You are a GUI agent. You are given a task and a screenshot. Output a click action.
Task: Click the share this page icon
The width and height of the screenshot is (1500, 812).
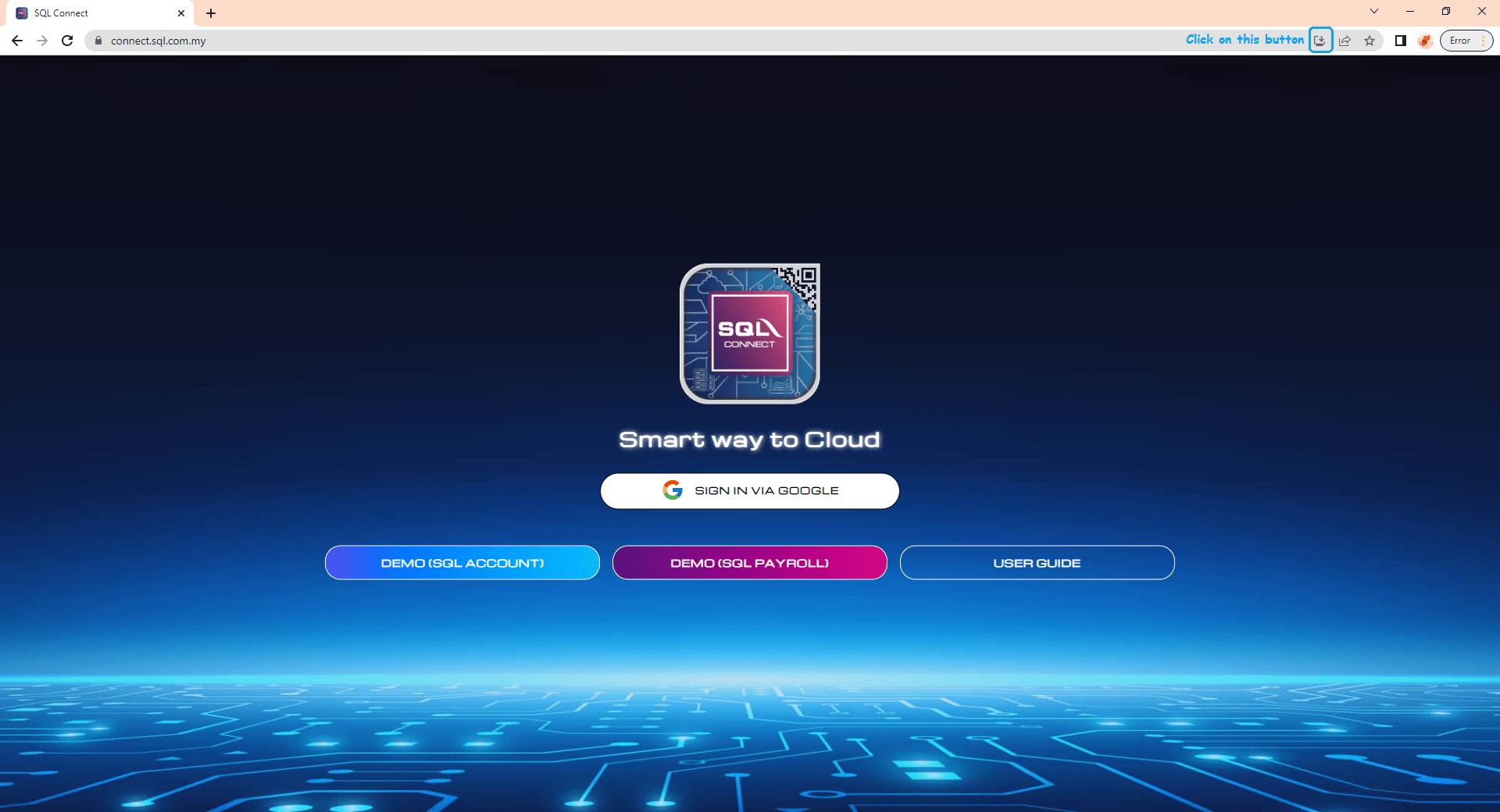click(x=1345, y=41)
